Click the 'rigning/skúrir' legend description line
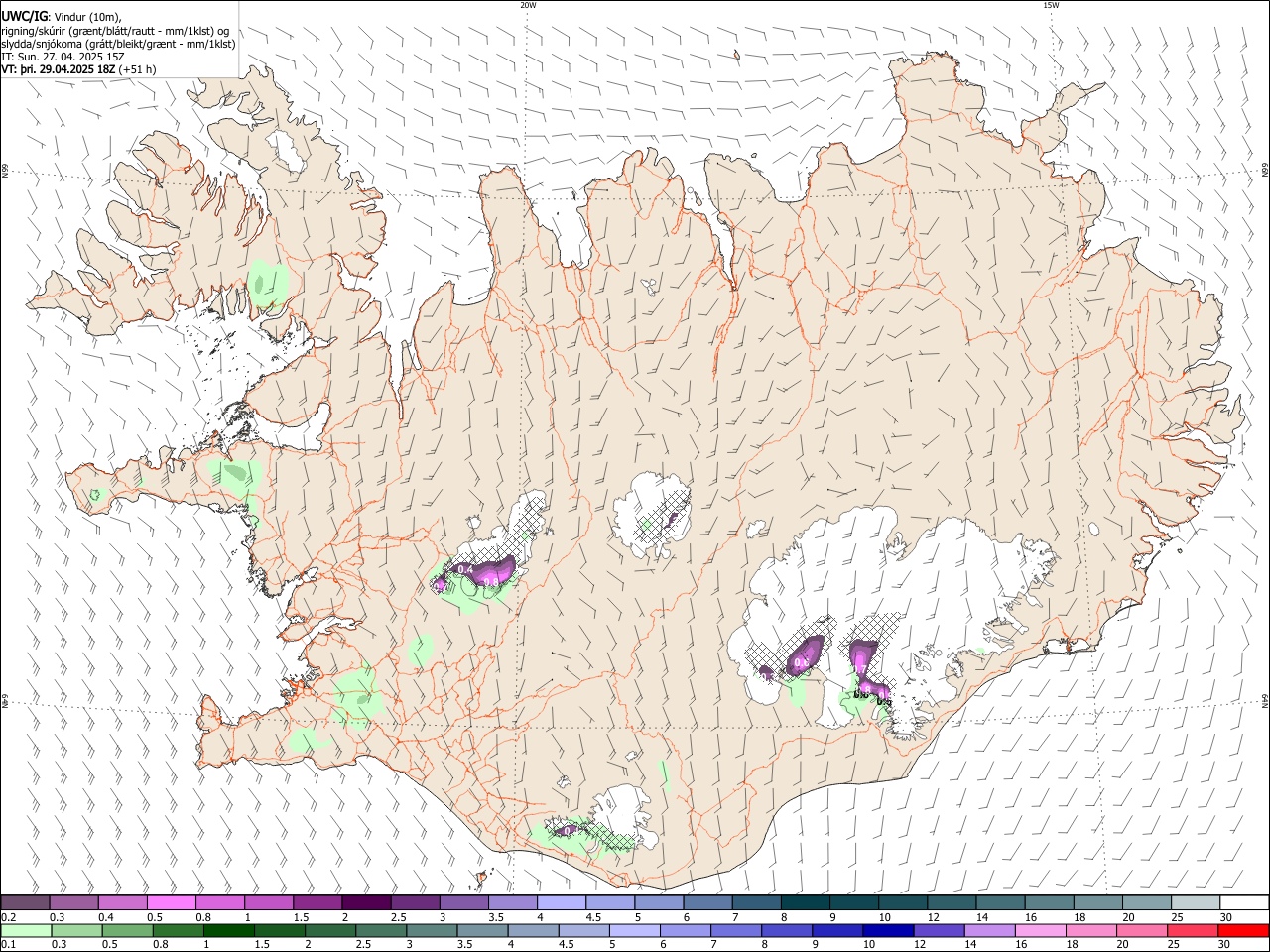The image size is (1270, 952). pyautogui.click(x=115, y=31)
